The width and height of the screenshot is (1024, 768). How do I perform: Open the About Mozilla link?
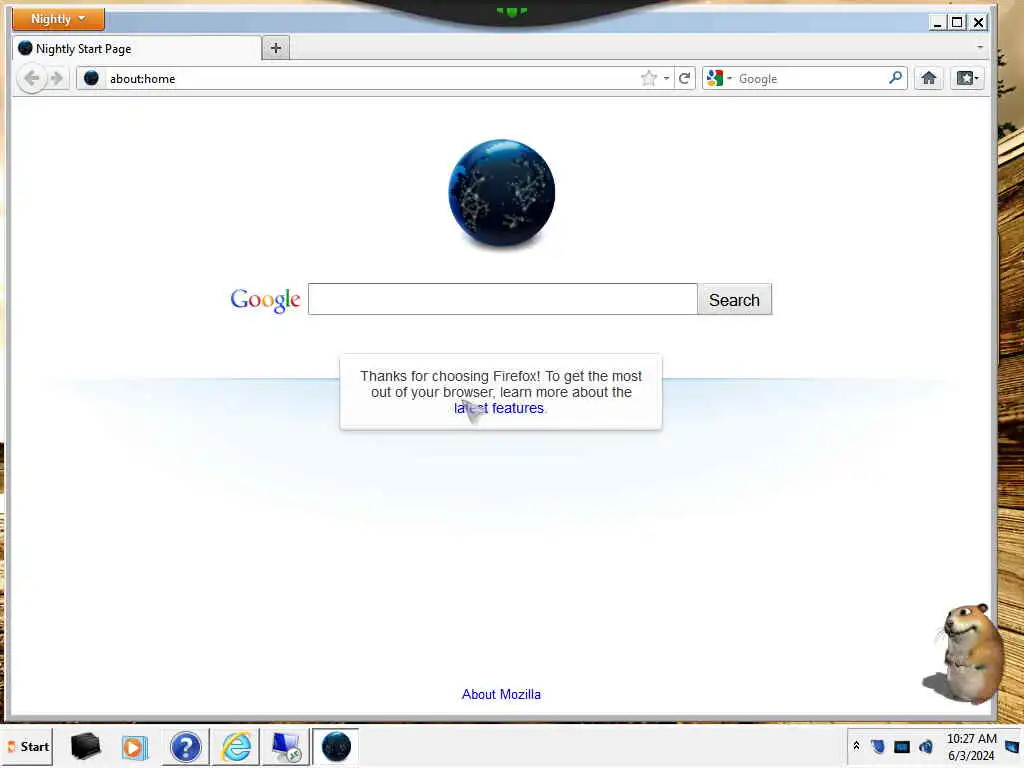click(501, 694)
